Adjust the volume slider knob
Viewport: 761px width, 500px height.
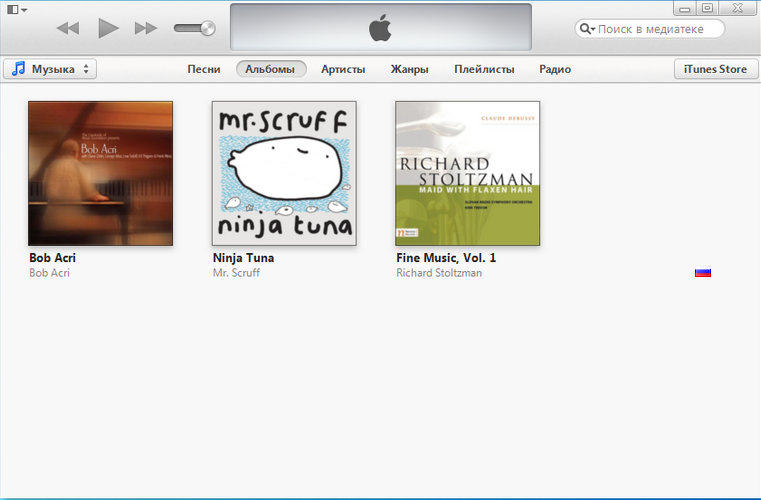coord(208,28)
